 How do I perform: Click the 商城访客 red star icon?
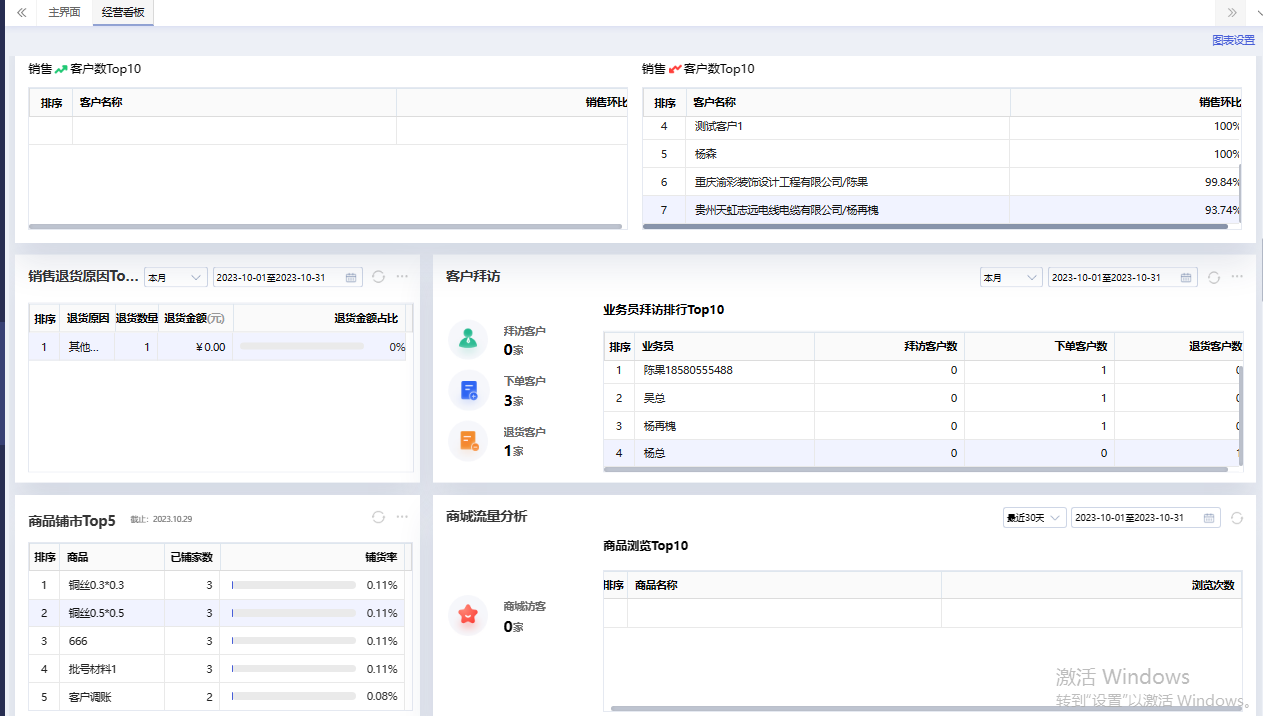coord(468,615)
